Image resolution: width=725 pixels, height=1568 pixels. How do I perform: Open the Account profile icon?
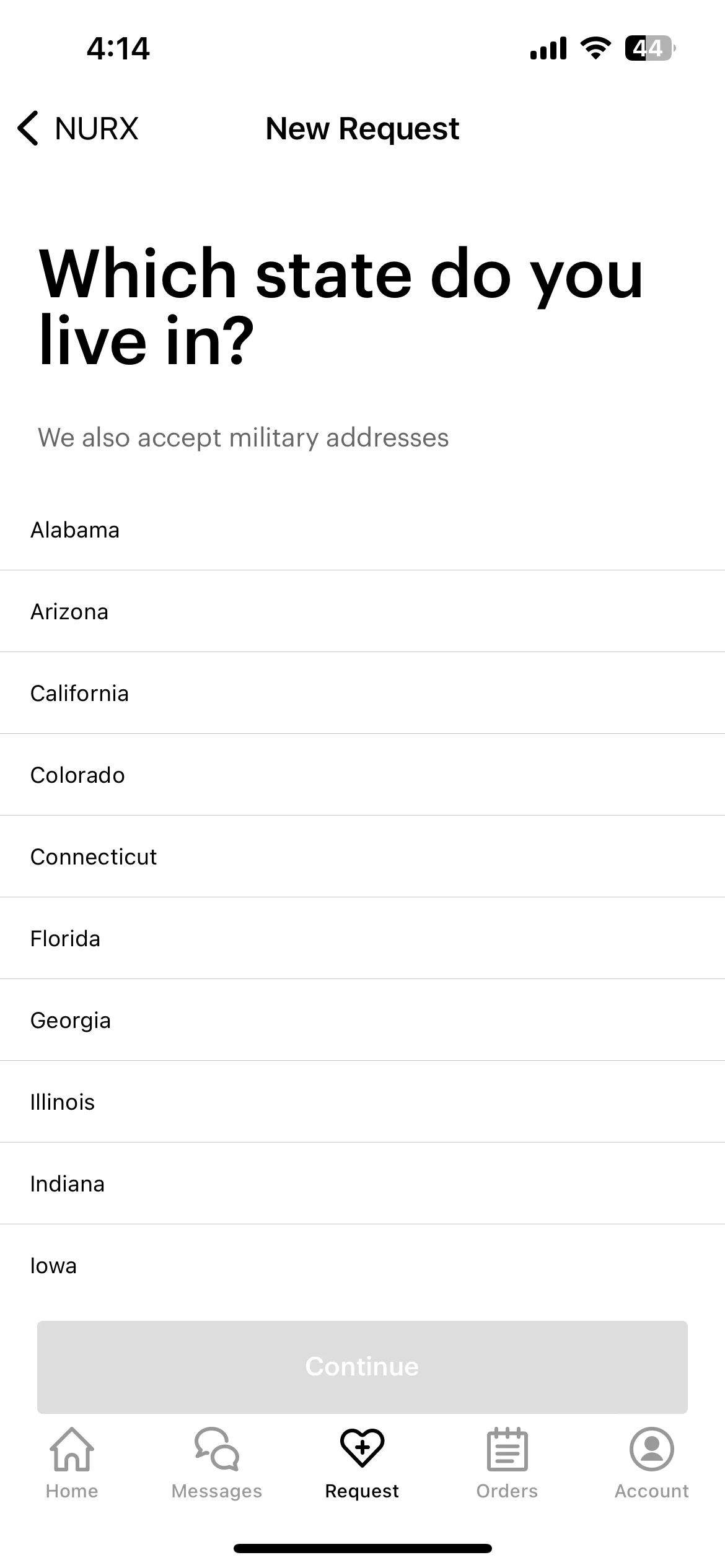(x=652, y=1449)
